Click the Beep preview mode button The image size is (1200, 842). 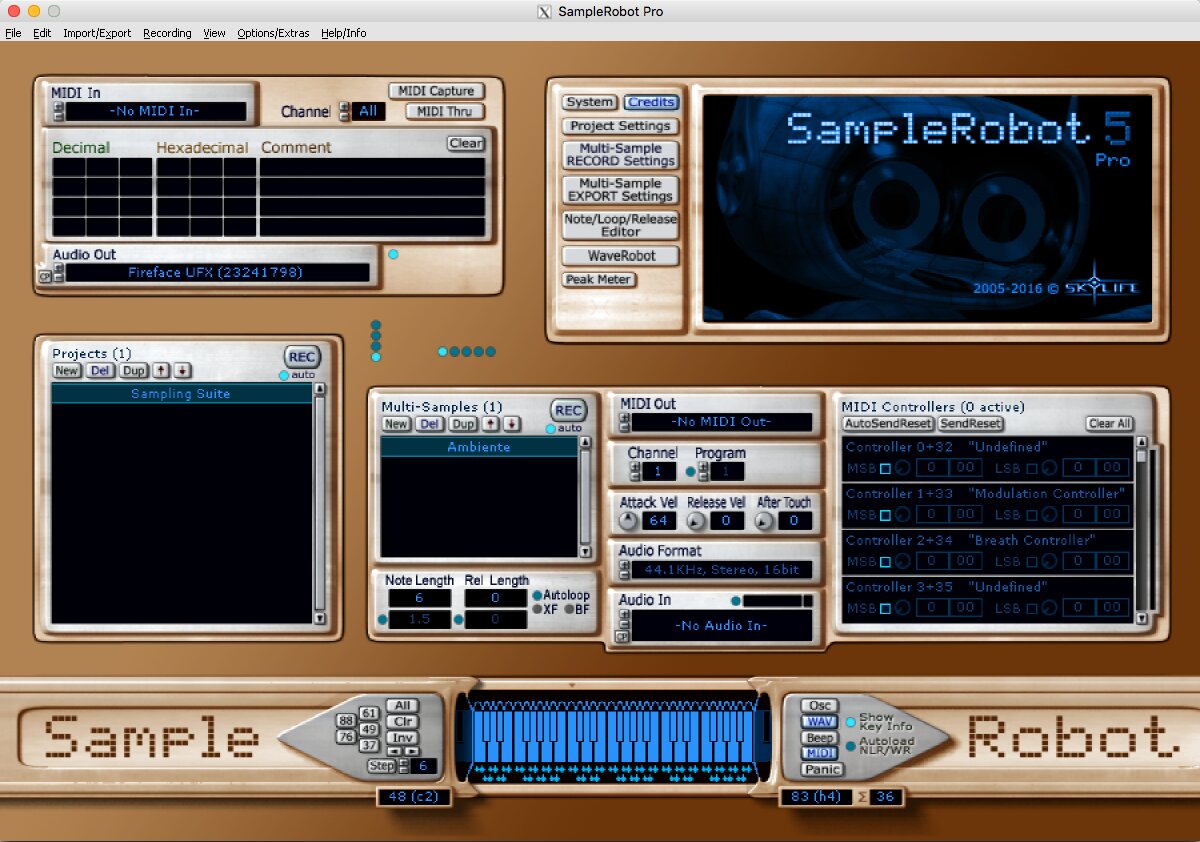[820, 738]
